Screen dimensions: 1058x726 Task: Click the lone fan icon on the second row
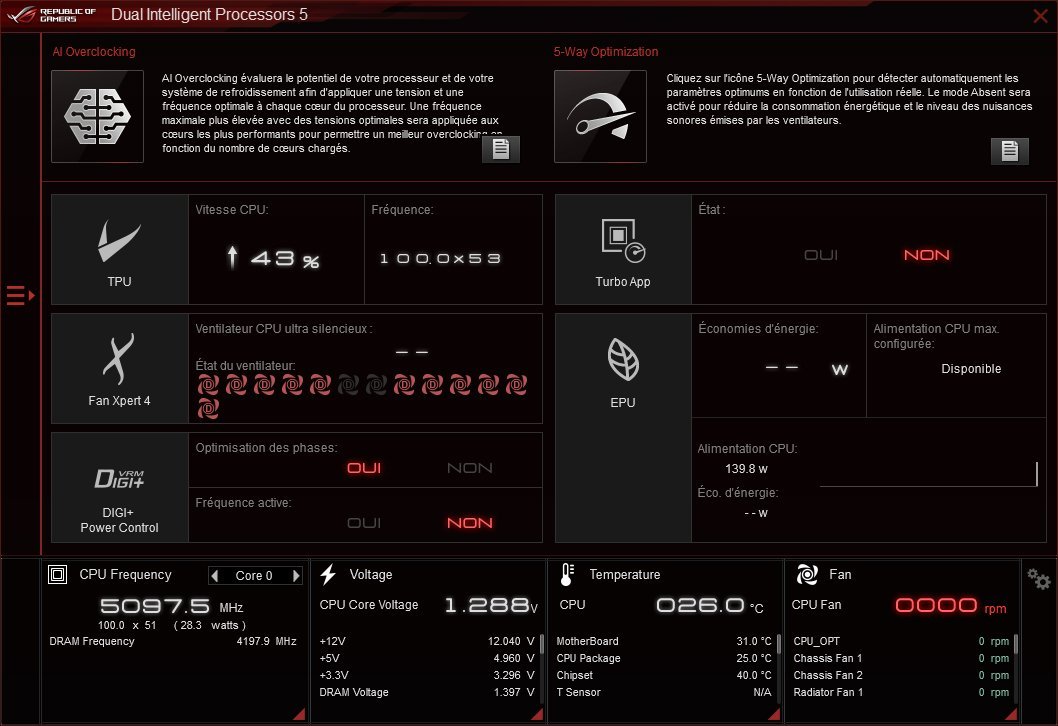(208, 408)
